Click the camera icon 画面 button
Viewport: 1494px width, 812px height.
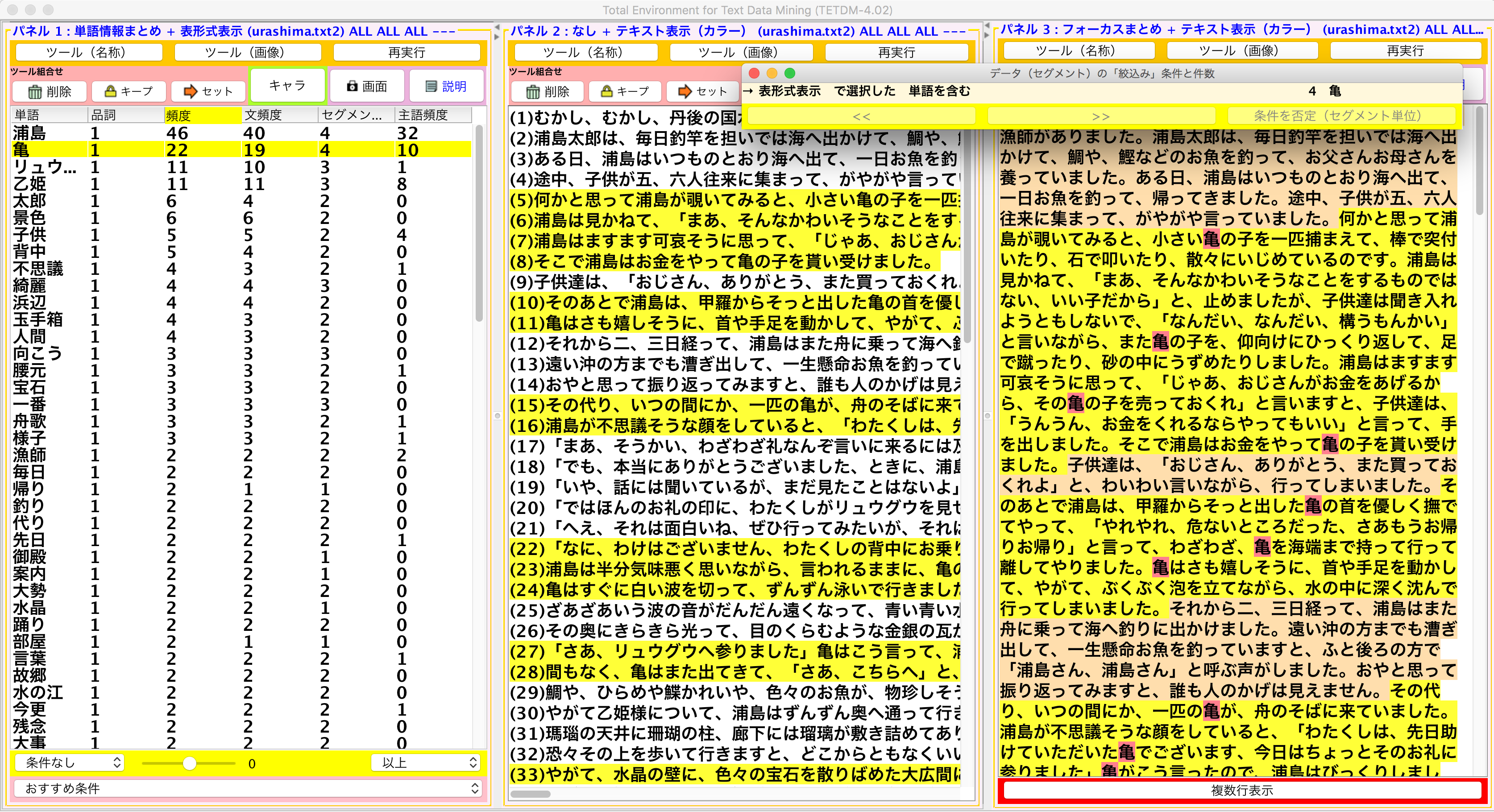[366, 87]
